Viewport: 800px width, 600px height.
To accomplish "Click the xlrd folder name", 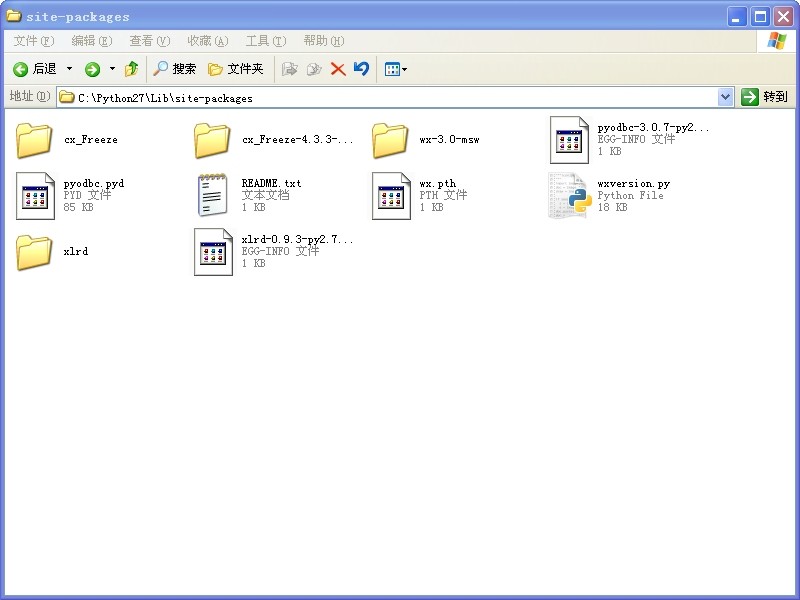I will (76, 251).
